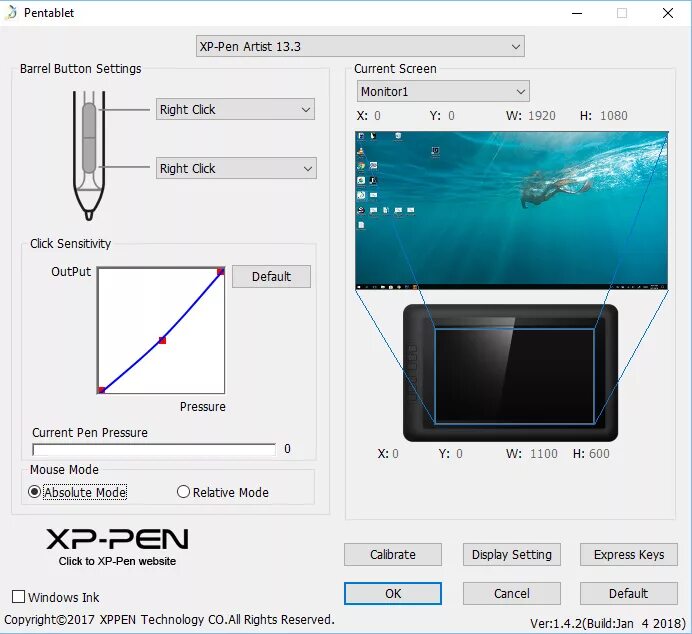Expand the Monitor1 current screen dropdown

coord(443,91)
